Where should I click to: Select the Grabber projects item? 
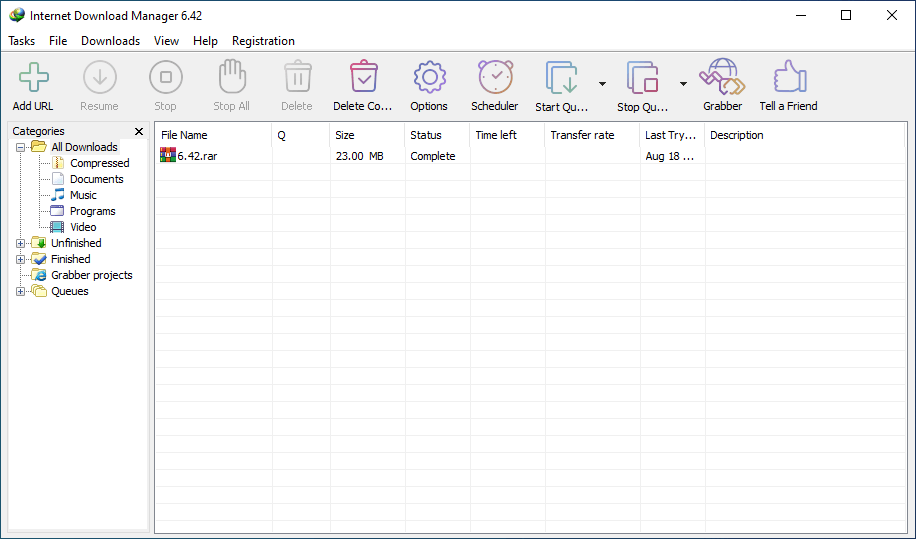[x=91, y=275]
